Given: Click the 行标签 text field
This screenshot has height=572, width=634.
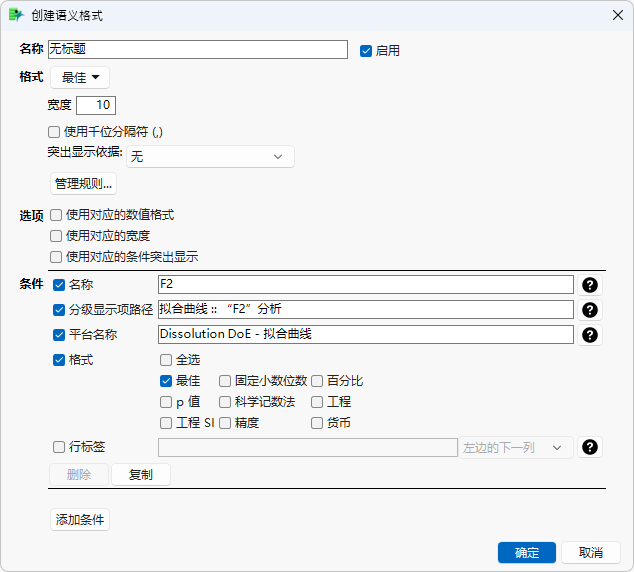Looking at the screenshot, I should pyautogui.click(x=308, y=447).
